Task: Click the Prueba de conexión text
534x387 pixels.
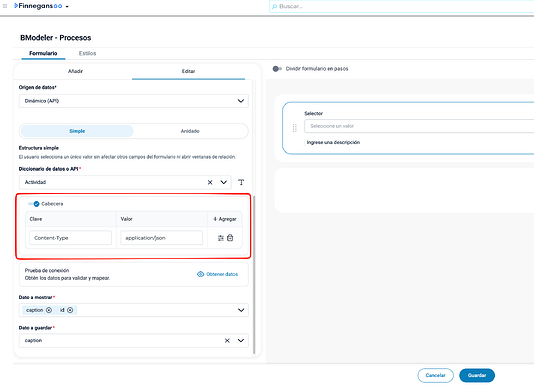Action: pyautogui.click(x=47, y=270)
